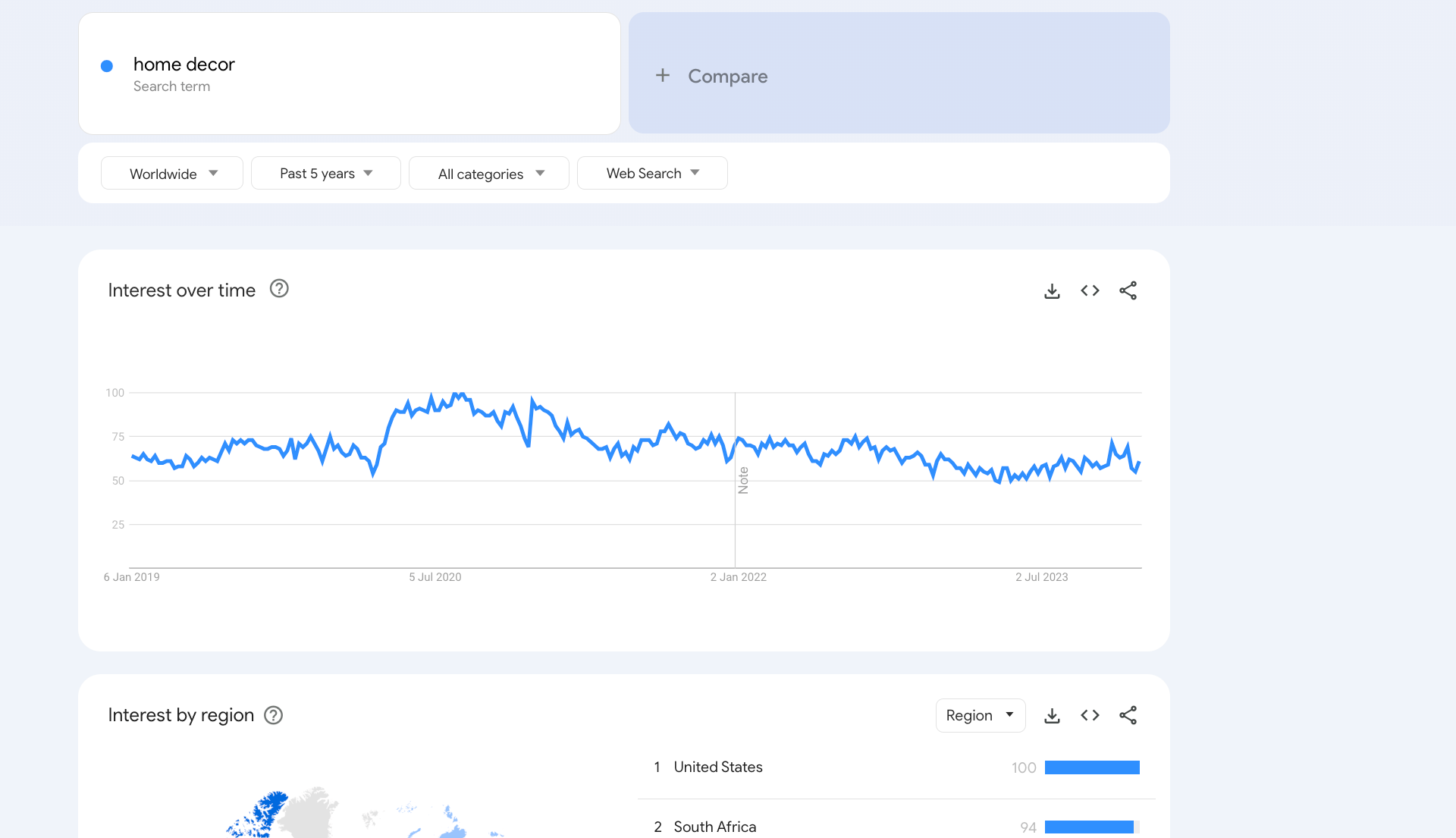Open help for Interest over time
Image resolution: width=1456 pixels, height=838 pixels.
(x=279, y=289)
